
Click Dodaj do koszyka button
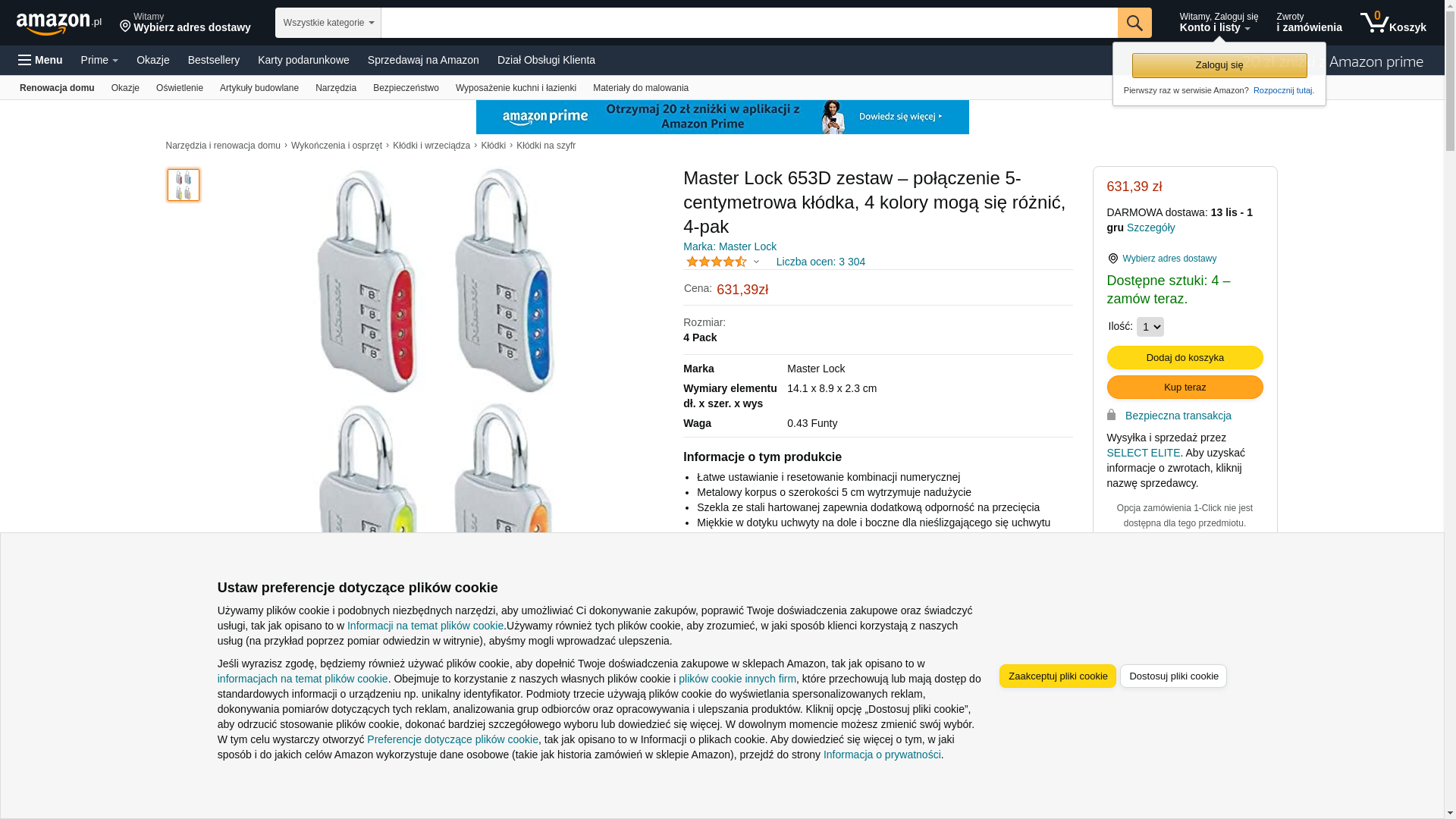[x=1185, y=357]
